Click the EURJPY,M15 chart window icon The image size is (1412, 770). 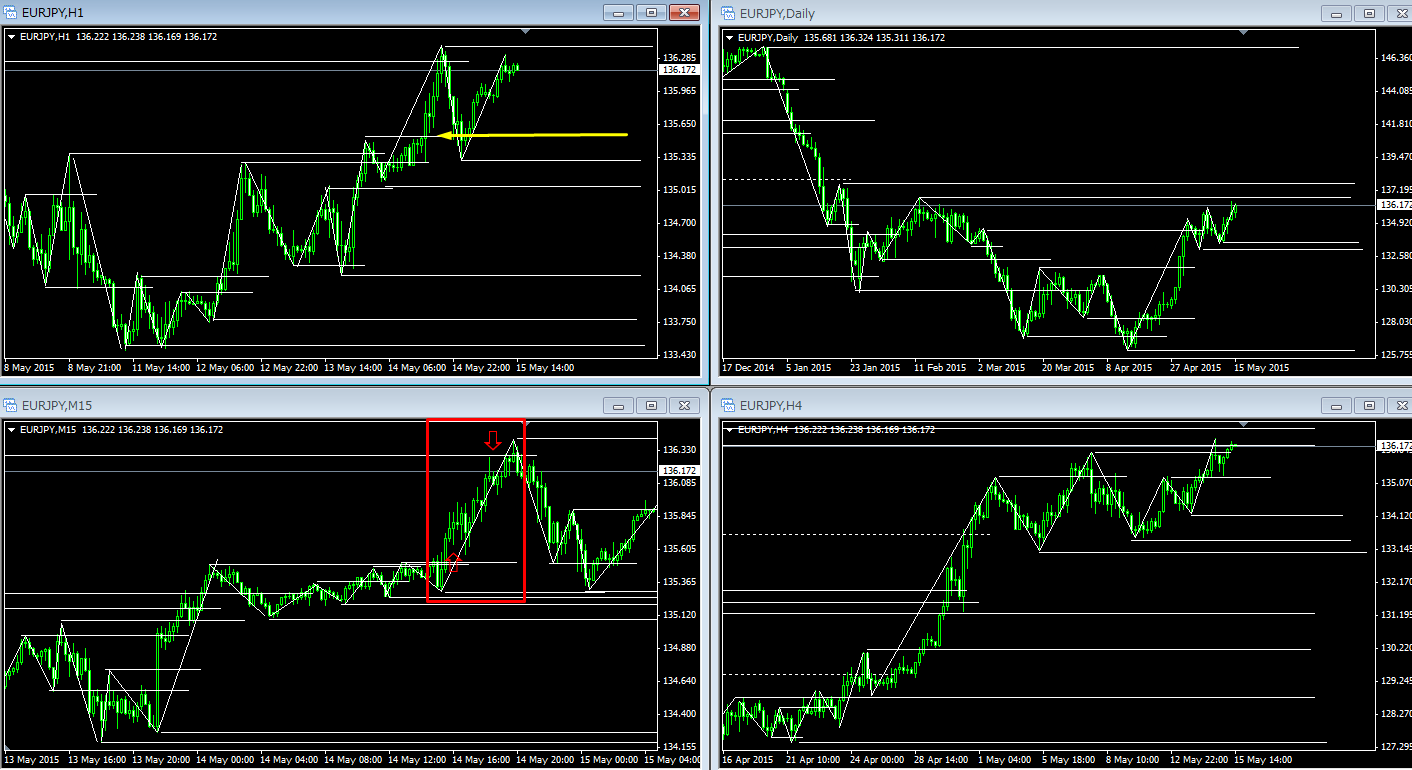tap(11, 405)
